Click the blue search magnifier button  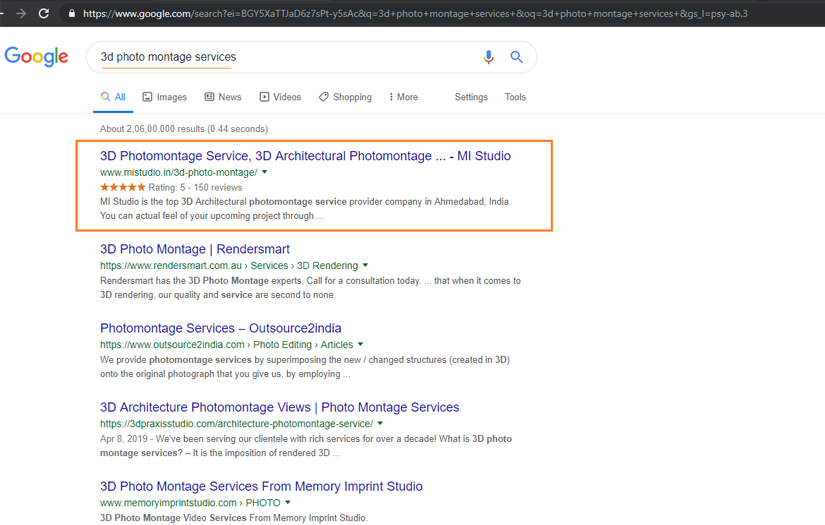click(x=517, y=57)
